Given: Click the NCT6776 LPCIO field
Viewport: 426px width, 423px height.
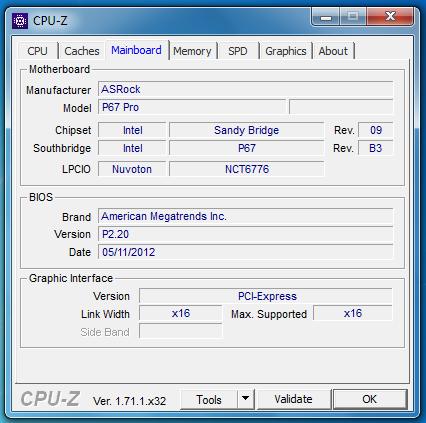Looking at the screenshot, I should coord(247,169).
